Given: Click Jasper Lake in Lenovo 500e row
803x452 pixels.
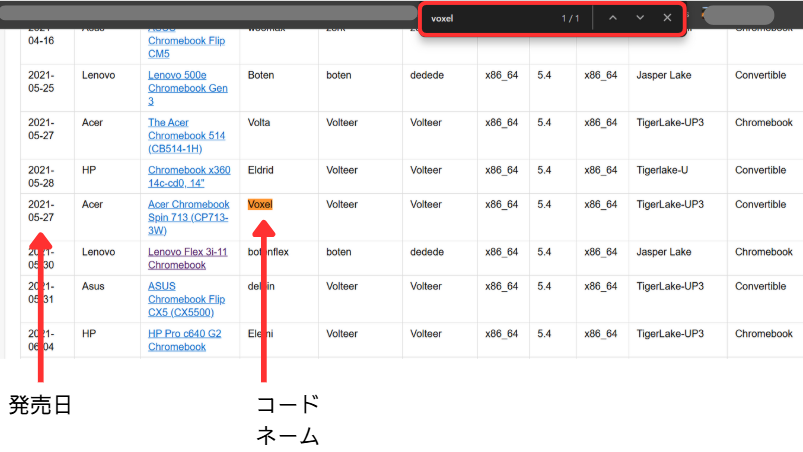Looking at the screenshot, I should pos(664,75).
